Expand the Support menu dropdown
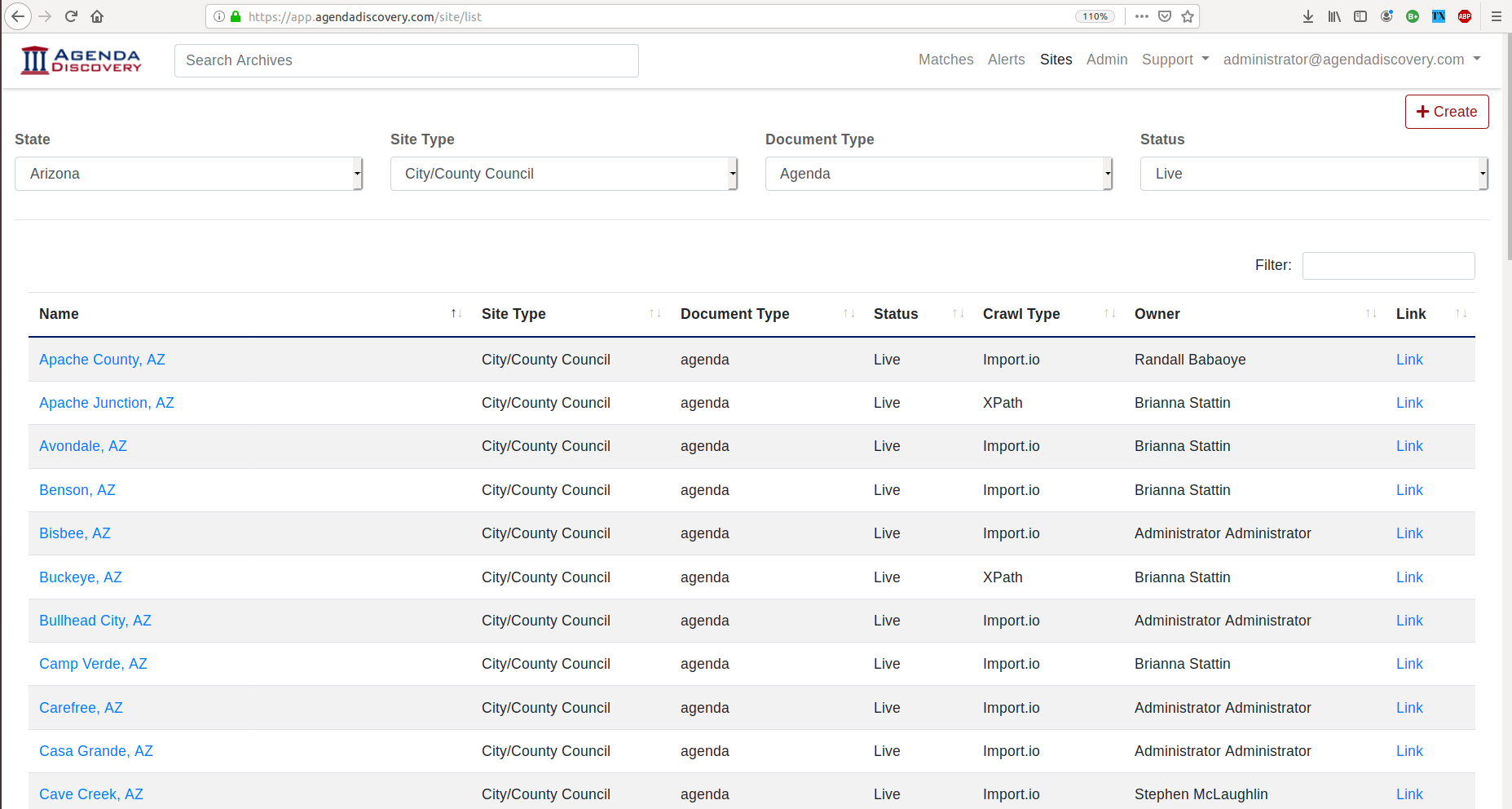 (x=1175, y=60)
